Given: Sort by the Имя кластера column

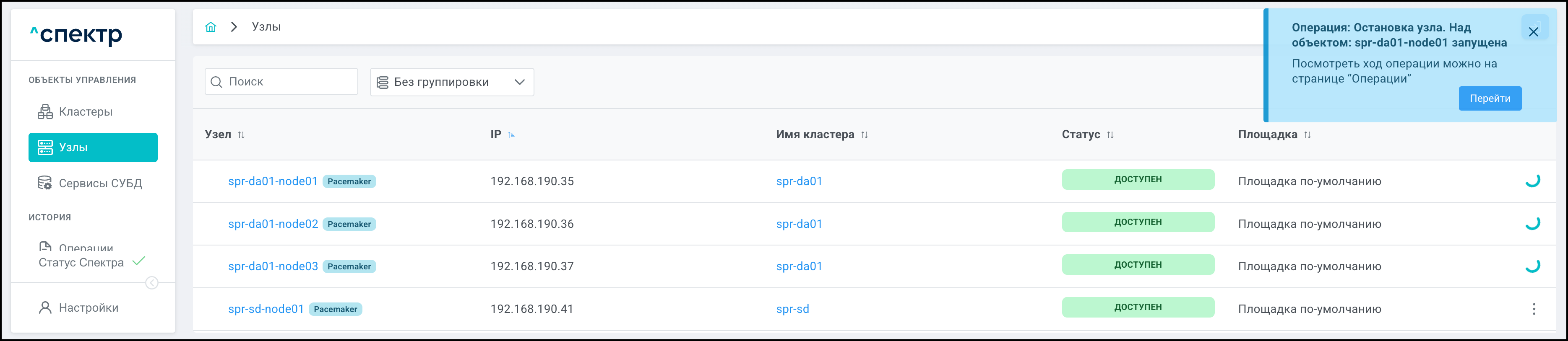Looking at the screenshot, I should (x=865, y=135).
